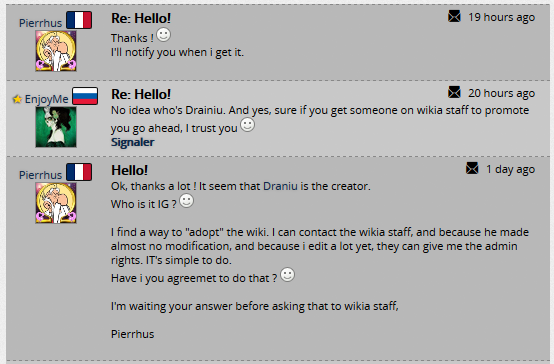Click smiley after 'Who is it IG ?'
The height and width of the screenshot is (364, 554).
point(187,201)
